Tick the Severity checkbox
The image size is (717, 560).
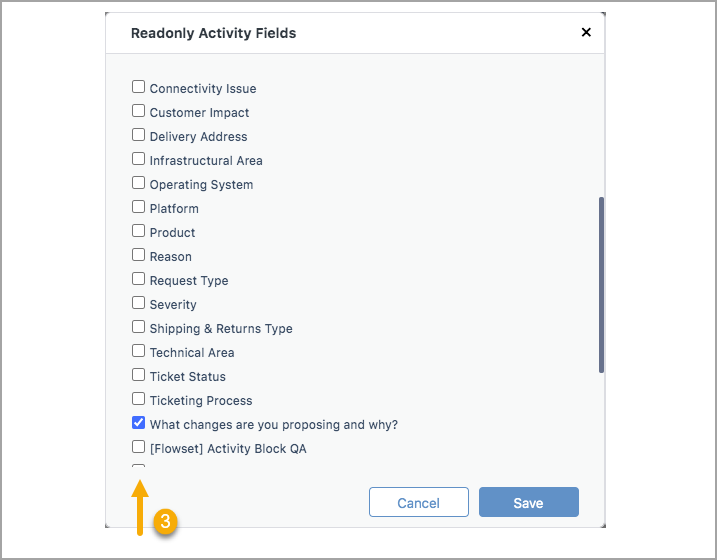(x=138, y=303)
